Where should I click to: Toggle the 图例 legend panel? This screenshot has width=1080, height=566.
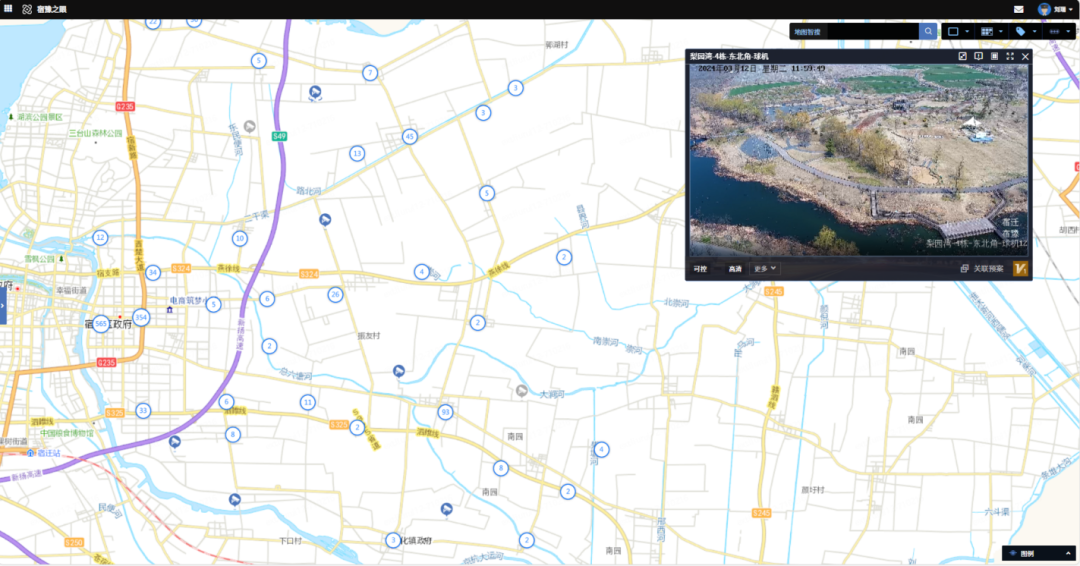[1039, 554]
